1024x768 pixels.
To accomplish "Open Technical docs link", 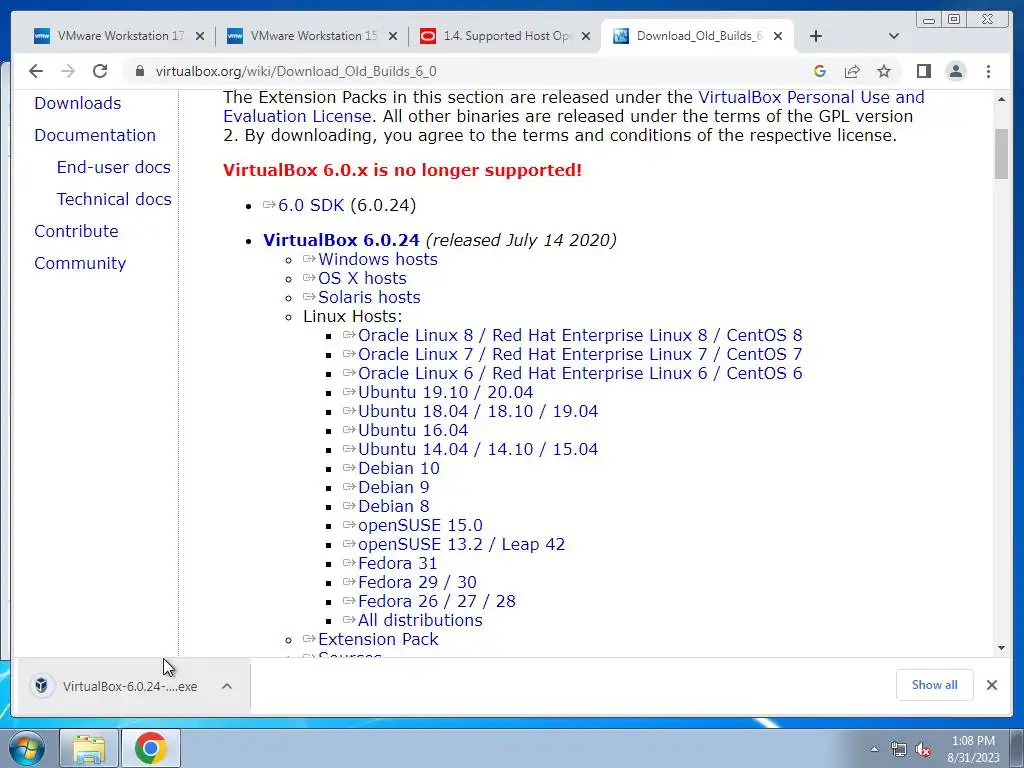I will (114, 199).
